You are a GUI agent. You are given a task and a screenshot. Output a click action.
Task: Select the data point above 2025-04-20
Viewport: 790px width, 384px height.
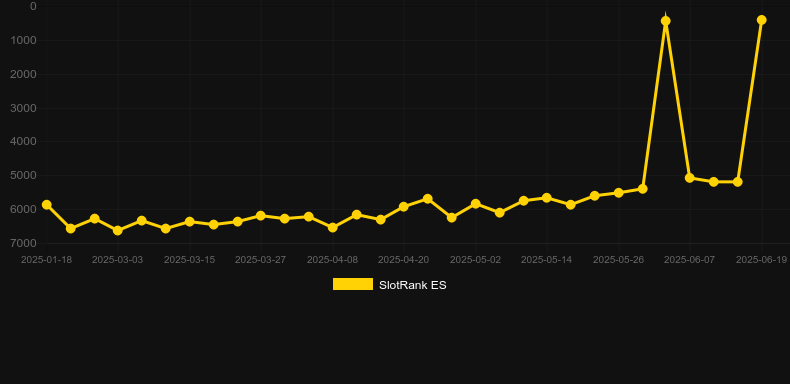click(404, 207)
